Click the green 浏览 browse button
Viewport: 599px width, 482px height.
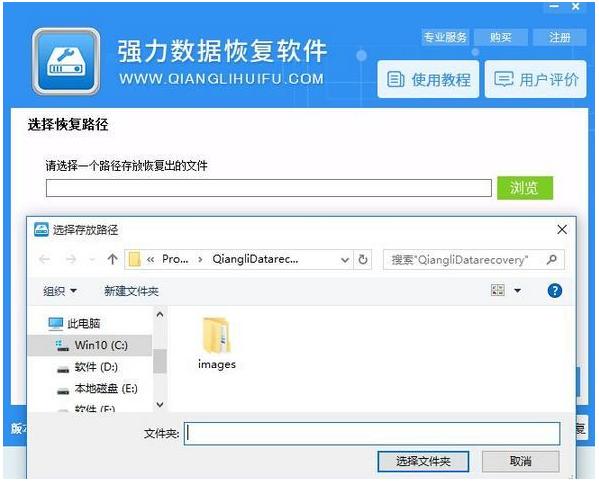tap(525, 188)
